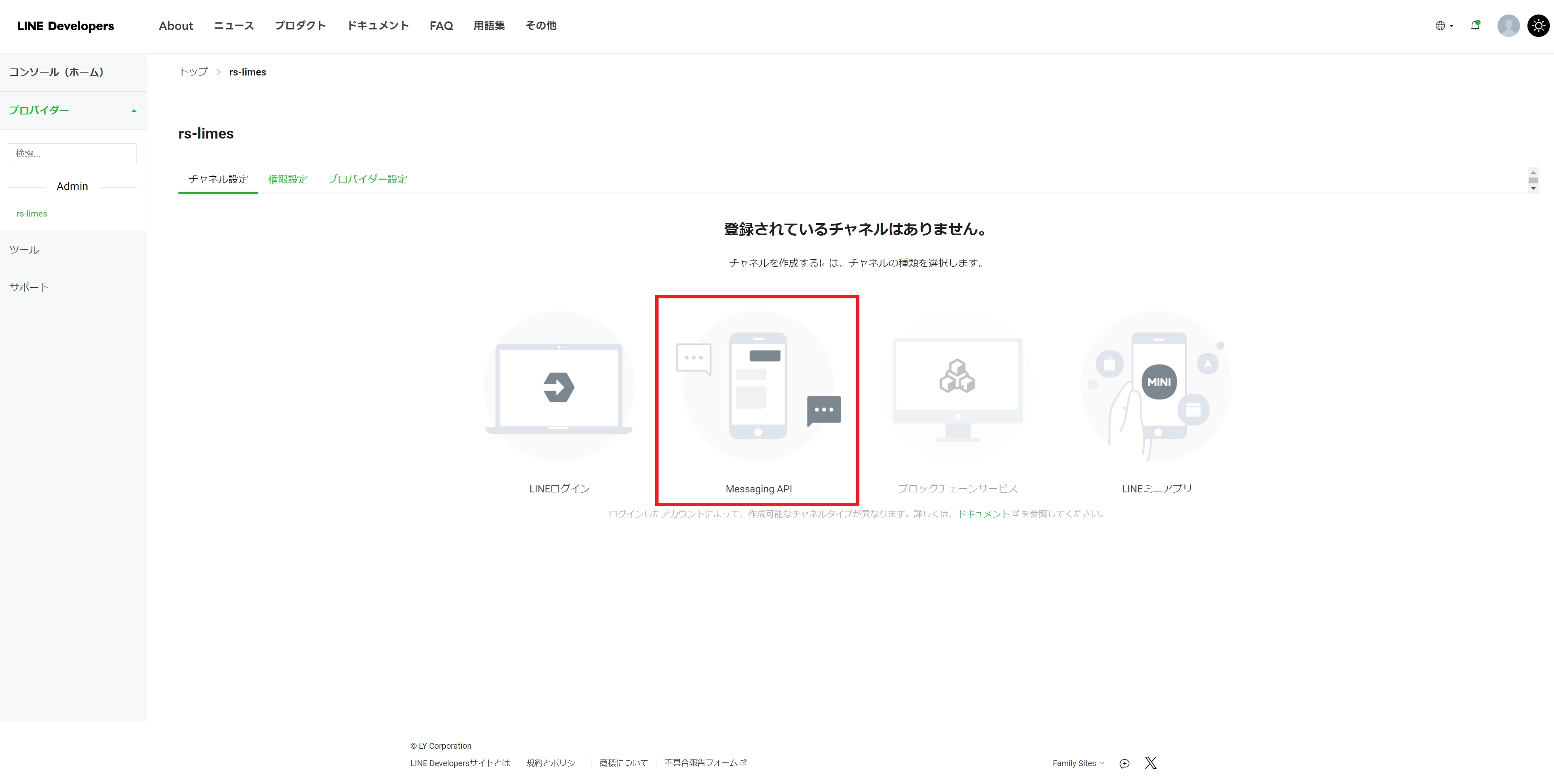The height and width of the screenshot is (784, 1554).
Task: Open the ドキュメント menu item
Action: (378, 26)
